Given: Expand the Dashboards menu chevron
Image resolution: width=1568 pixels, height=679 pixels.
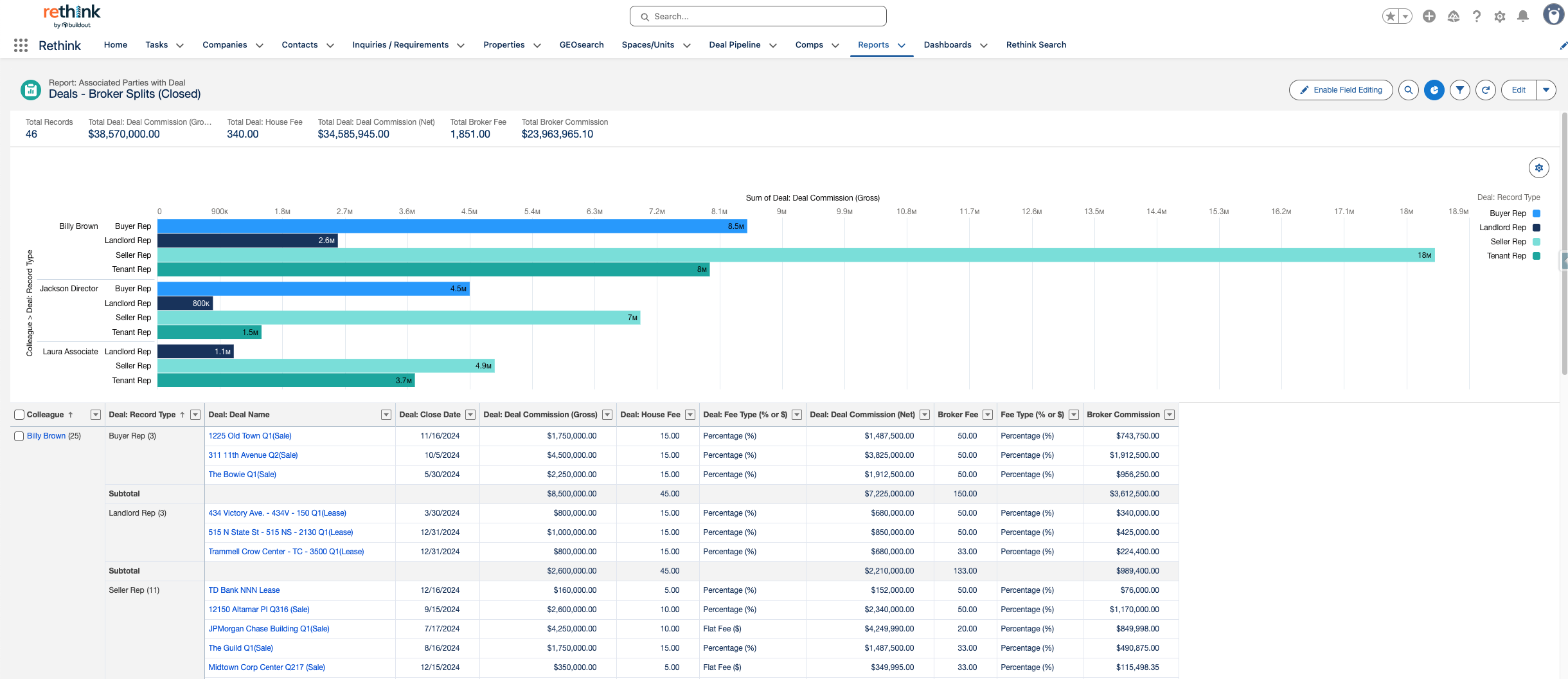Looking at the screenshot, I should coord(984,46).
